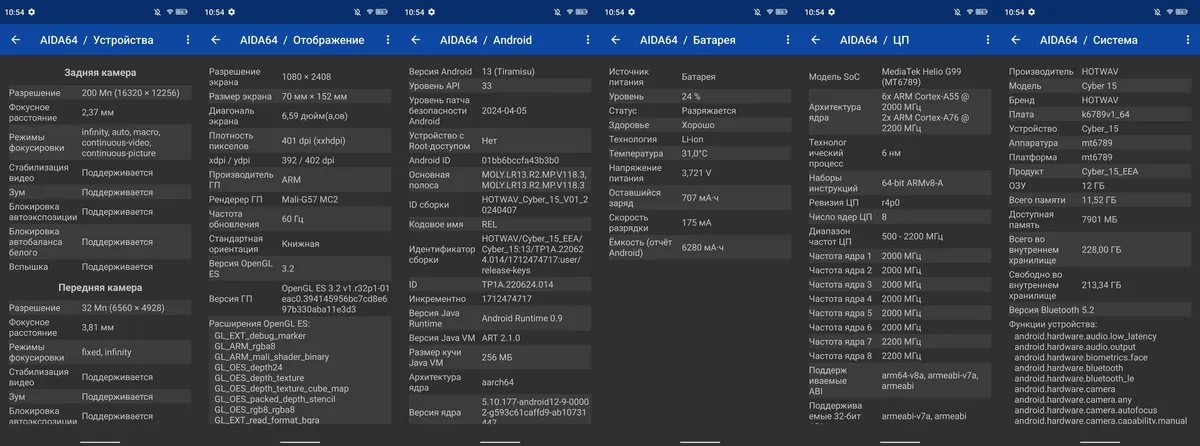Show overflow menu on the ЦП screen

coord(987,40)
